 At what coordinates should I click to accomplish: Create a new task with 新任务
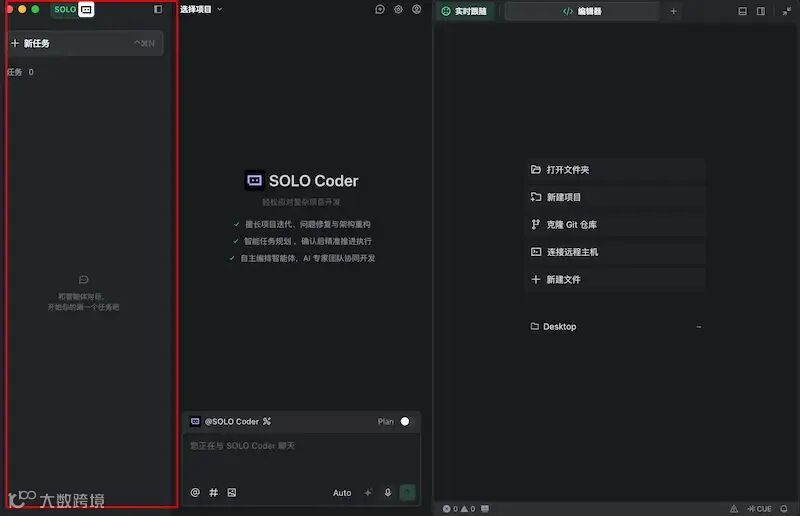pyautogui.click(x=85, y=43)
